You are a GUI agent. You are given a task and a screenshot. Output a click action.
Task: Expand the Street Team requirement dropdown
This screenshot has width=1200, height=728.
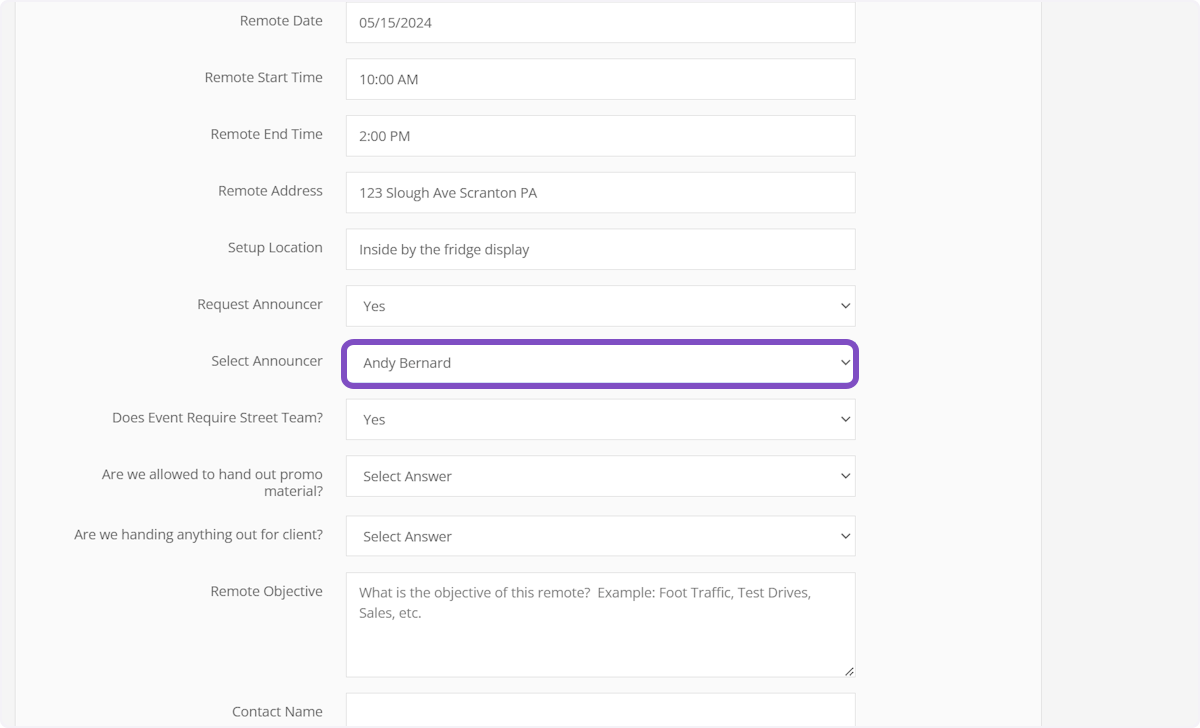click(600, 419)
